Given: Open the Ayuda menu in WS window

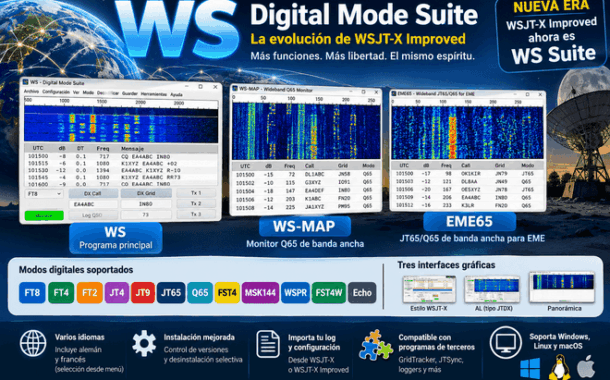Looking at the screenshot, I should coord(176,94).
